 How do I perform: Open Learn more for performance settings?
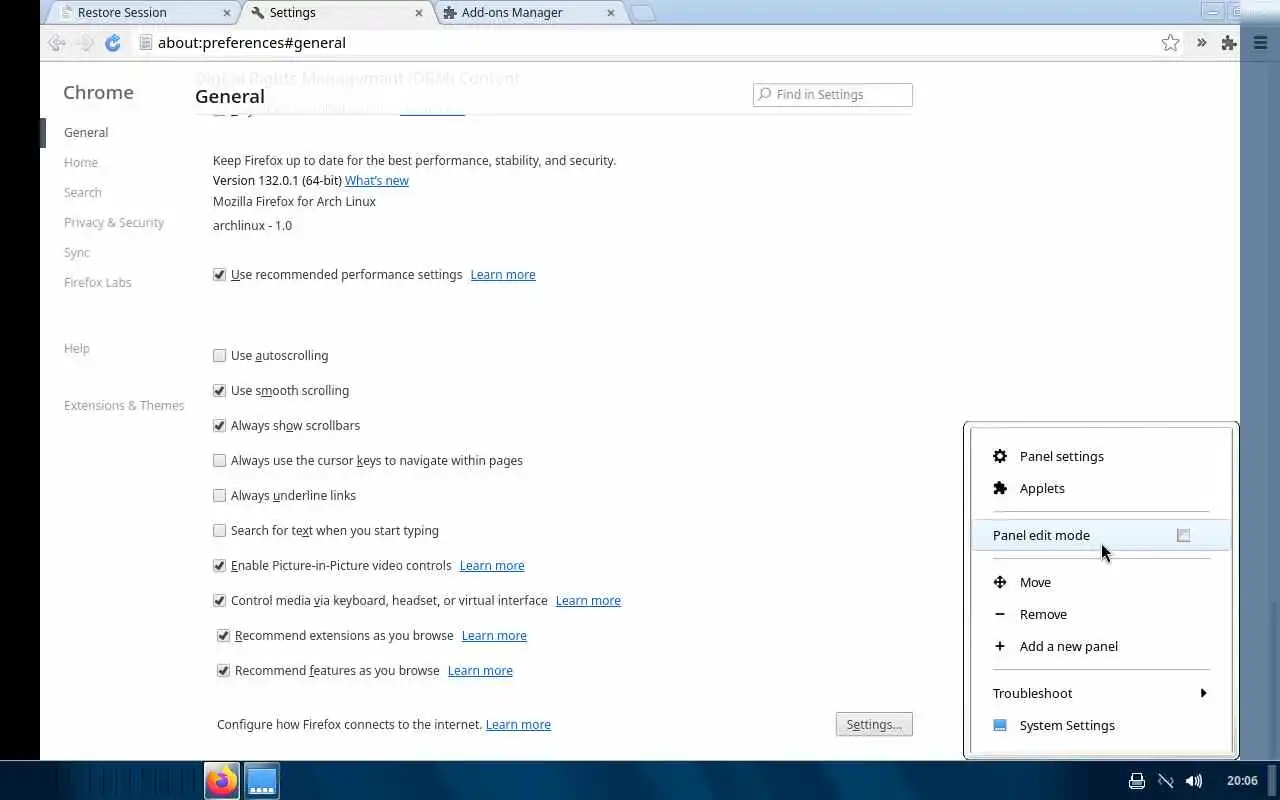click(x=503, y=274)
